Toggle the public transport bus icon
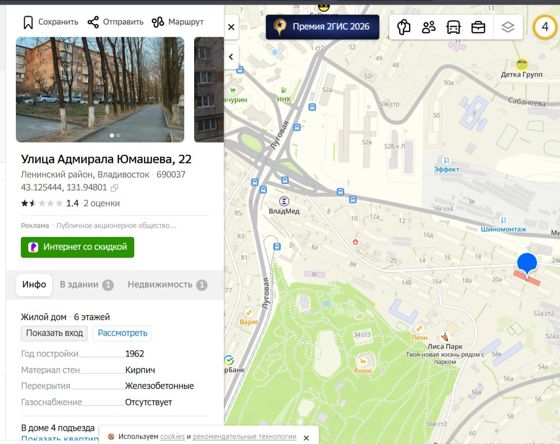Image resolution: width=560 pixels, height=444 pixels. (453, 27)
